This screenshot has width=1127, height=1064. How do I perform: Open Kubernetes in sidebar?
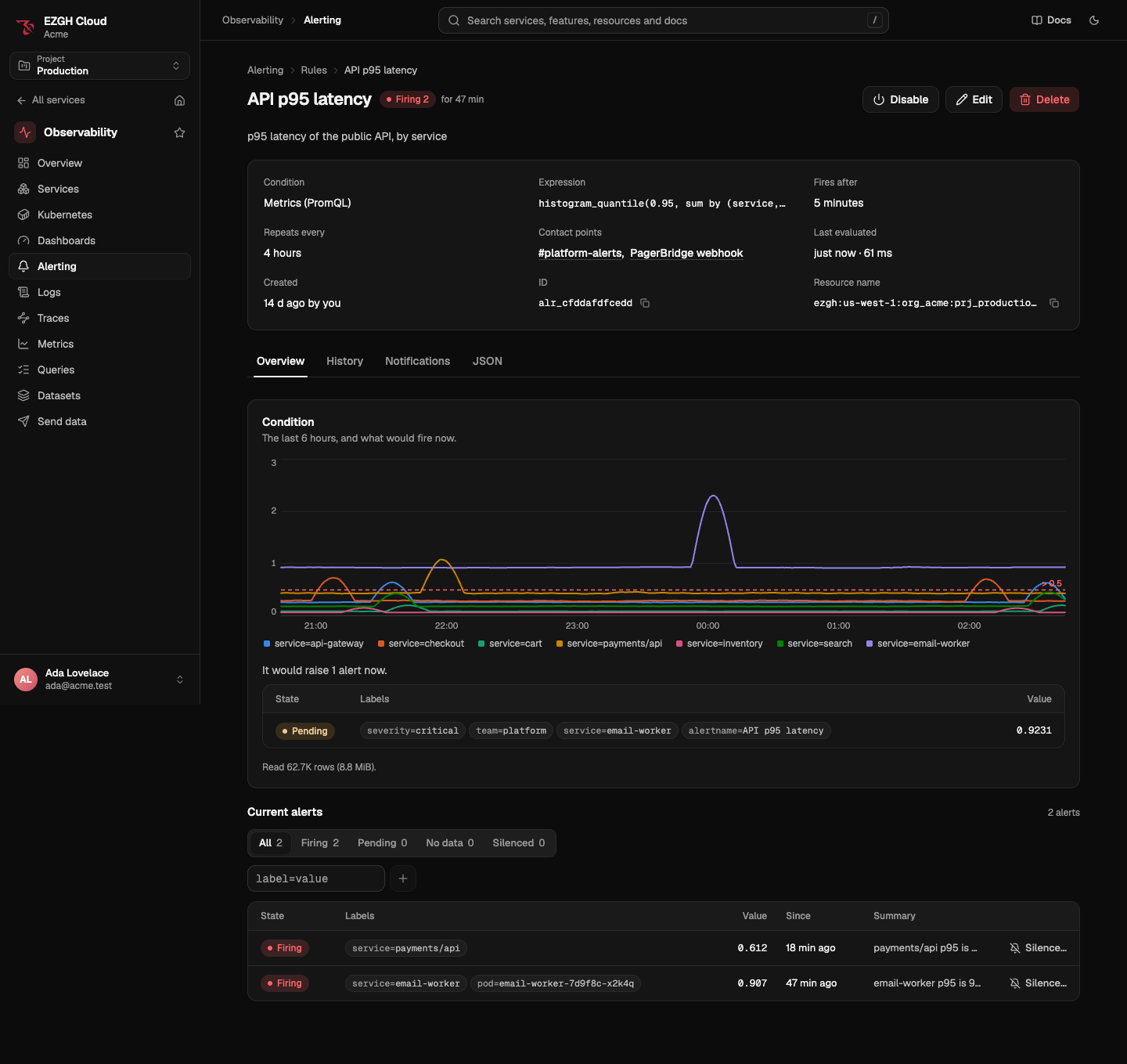(x=99, y=215)
